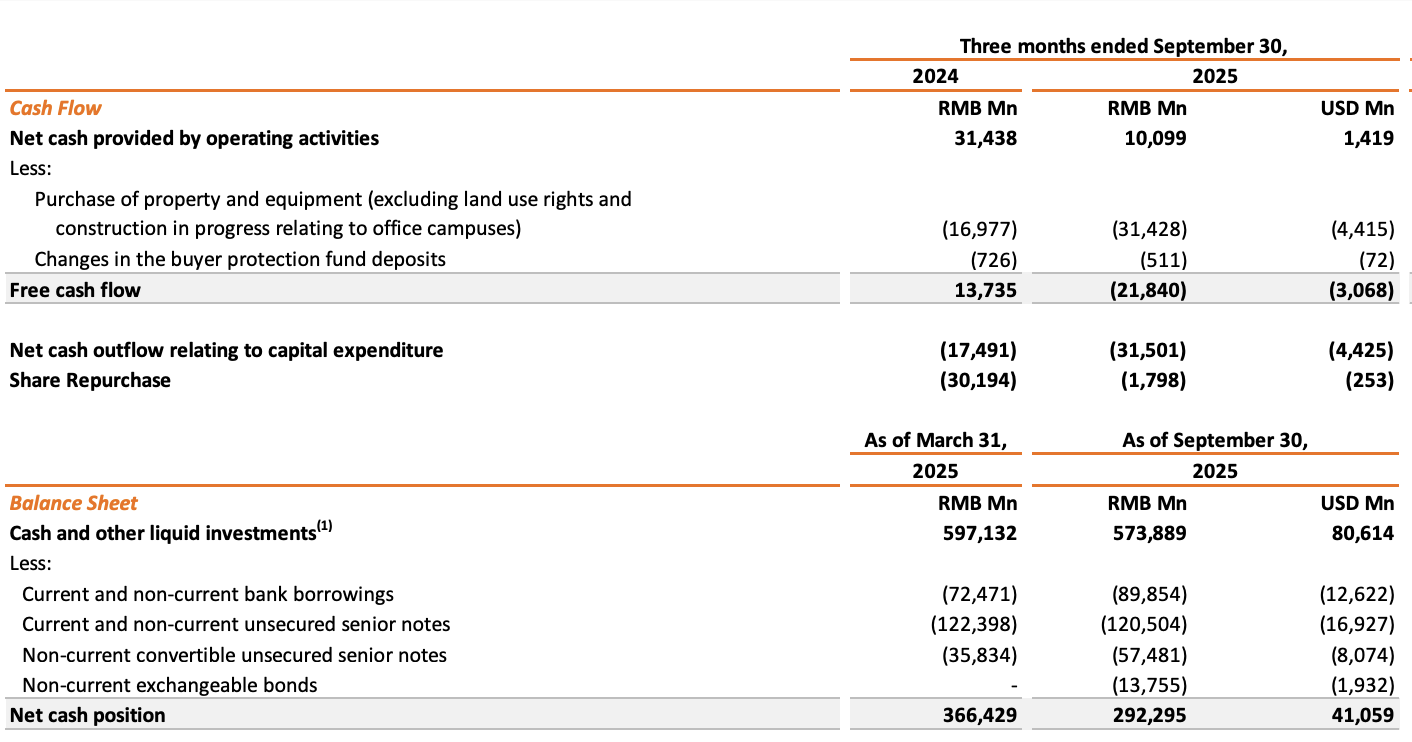Select the 597,132 cash and liquid investments value

point(980,533)
